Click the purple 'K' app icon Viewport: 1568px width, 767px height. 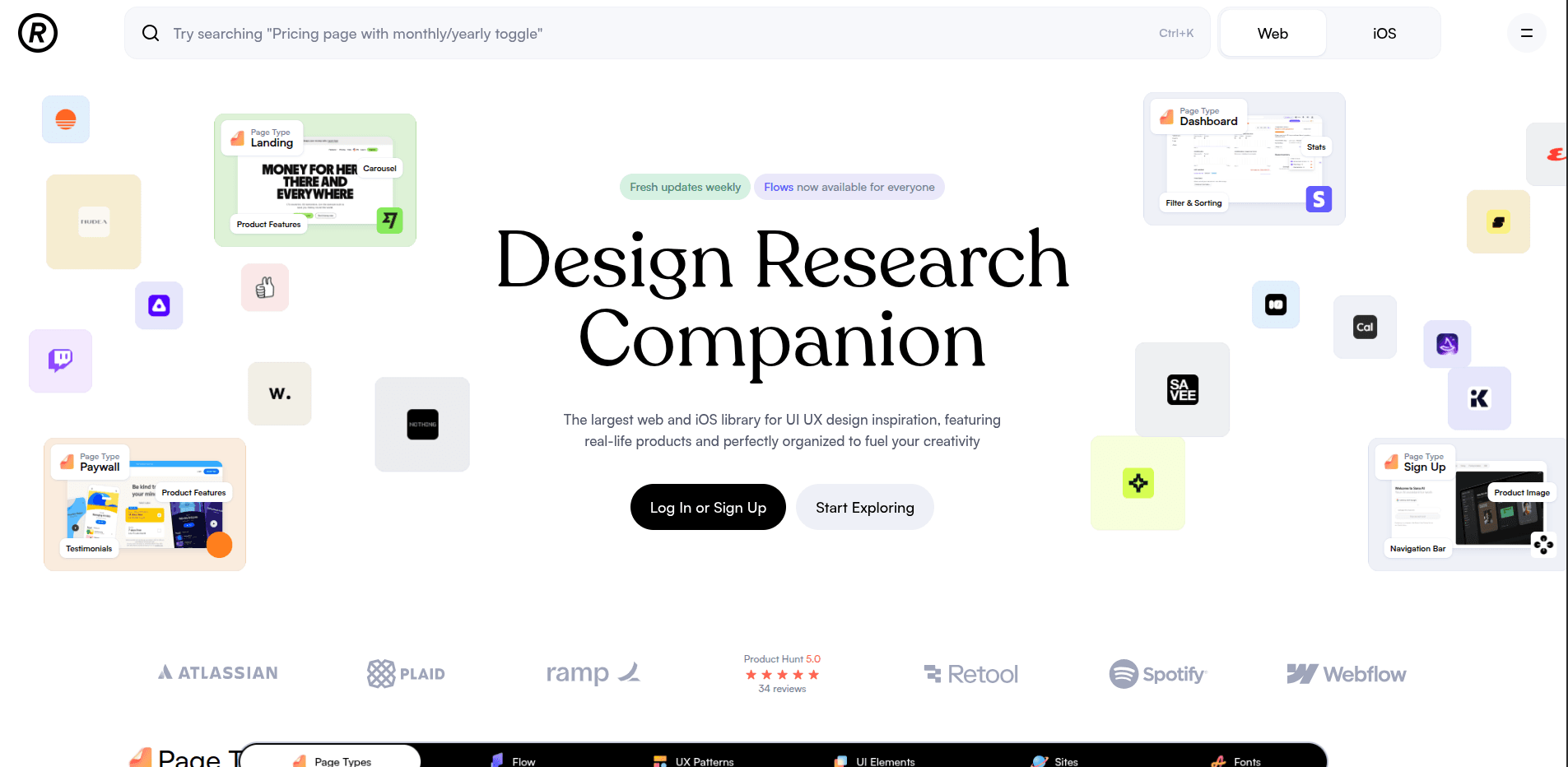(1479, 398)
